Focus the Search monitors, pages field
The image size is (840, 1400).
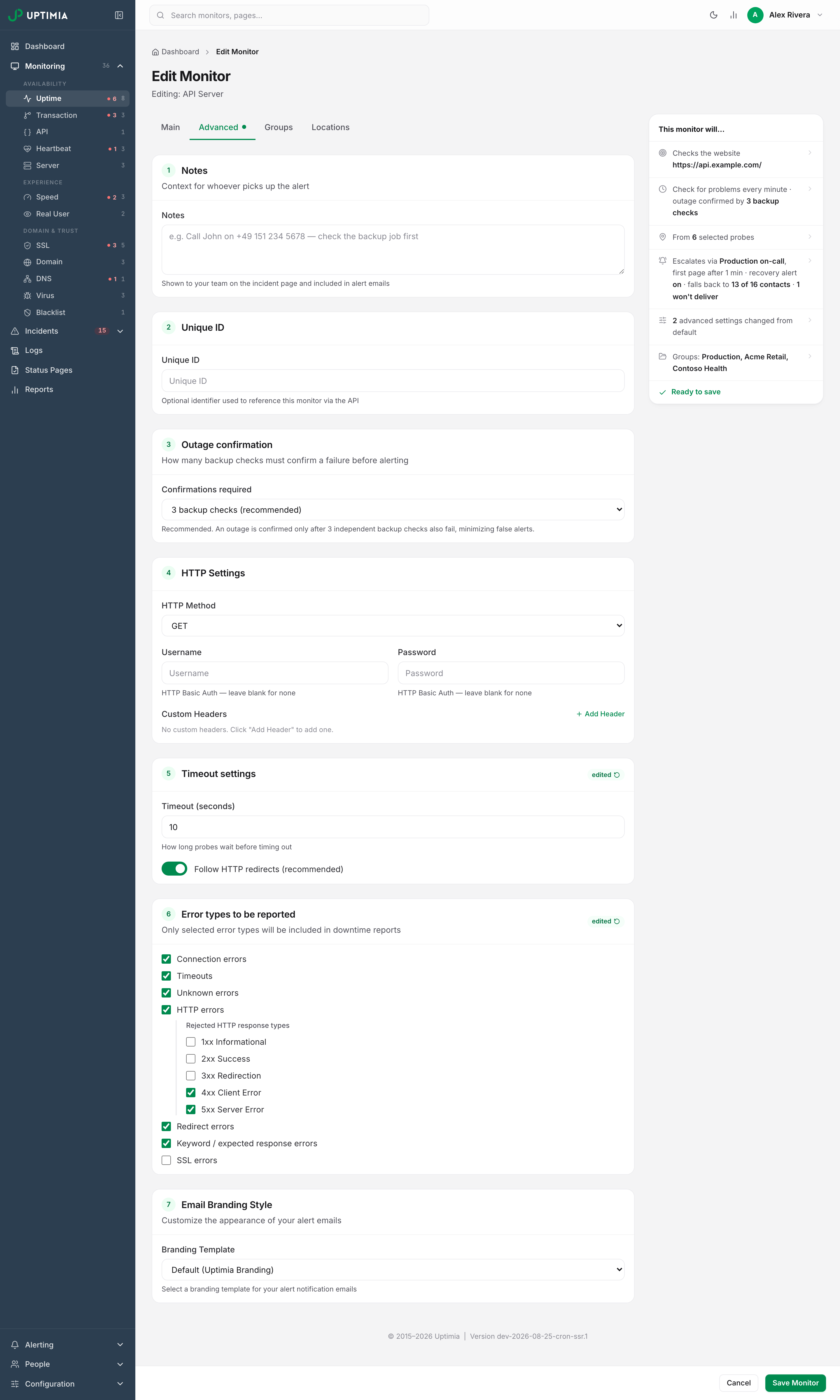289,15
